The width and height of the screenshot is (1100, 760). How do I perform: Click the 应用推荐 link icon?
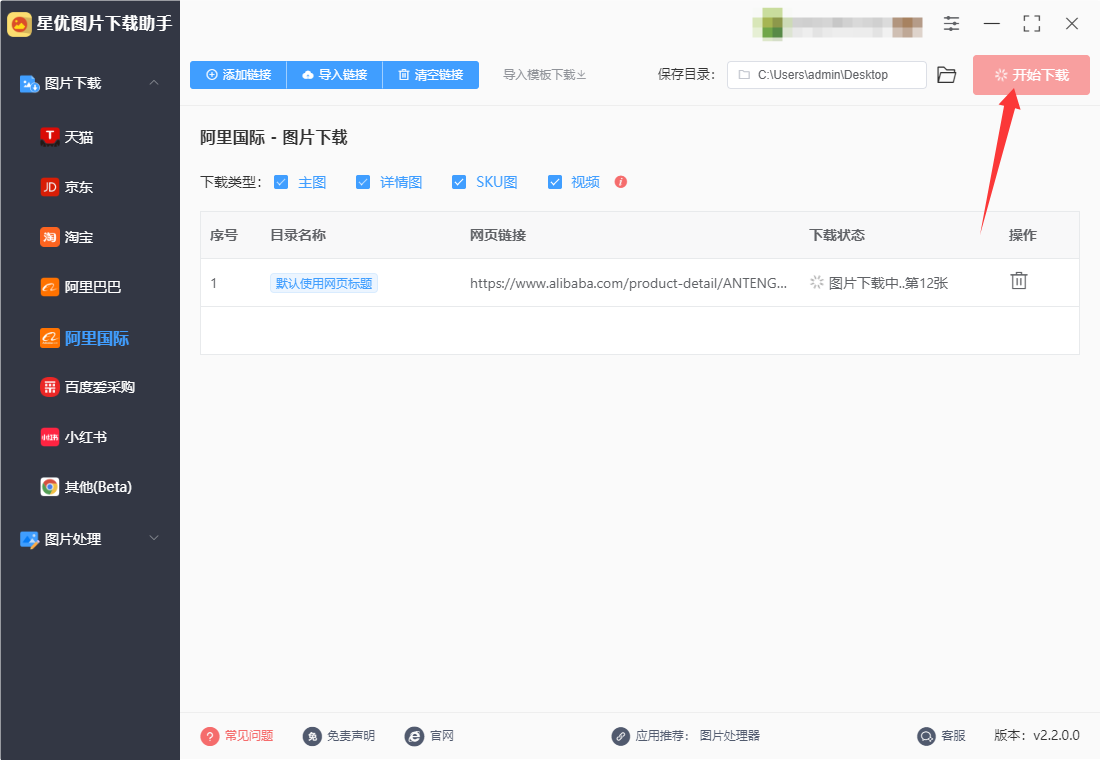click(x=620, y=736)
